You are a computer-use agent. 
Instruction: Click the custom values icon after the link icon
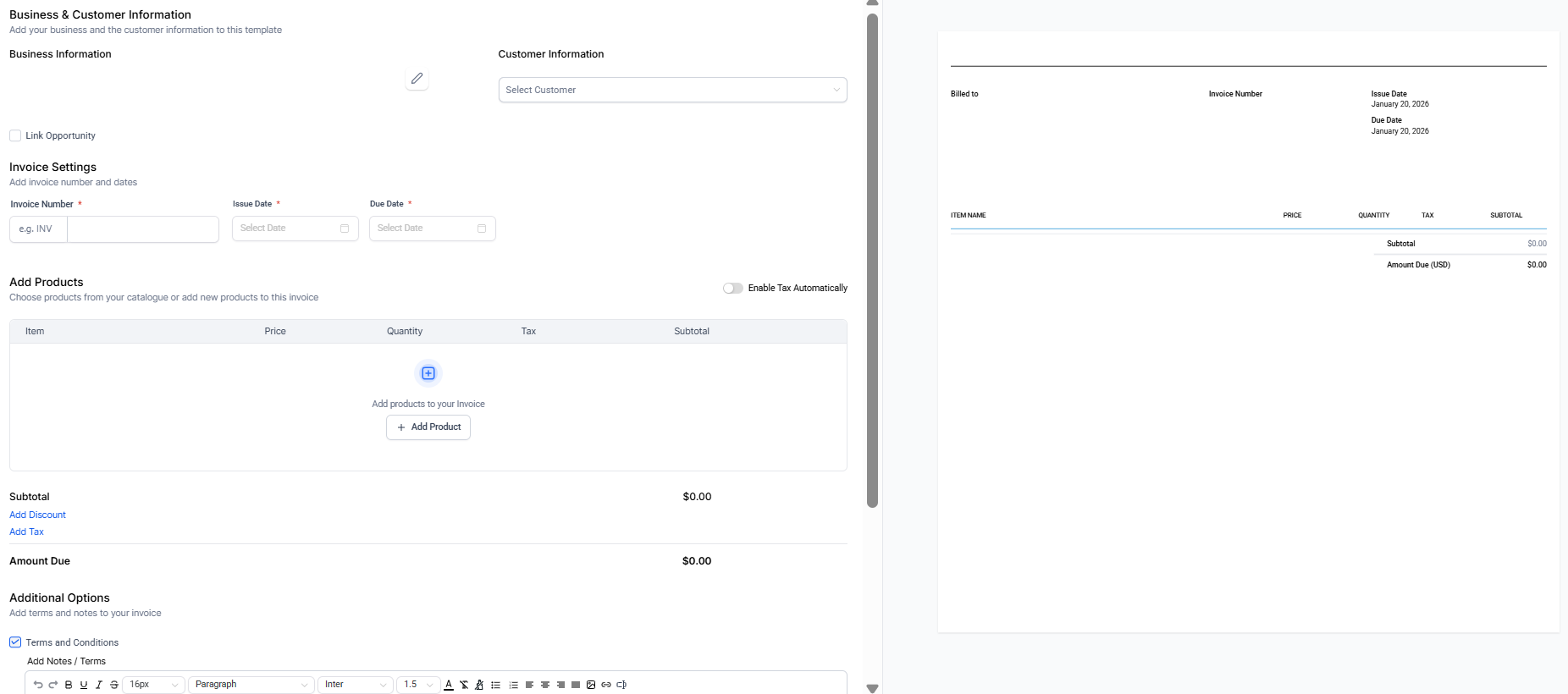621,685
